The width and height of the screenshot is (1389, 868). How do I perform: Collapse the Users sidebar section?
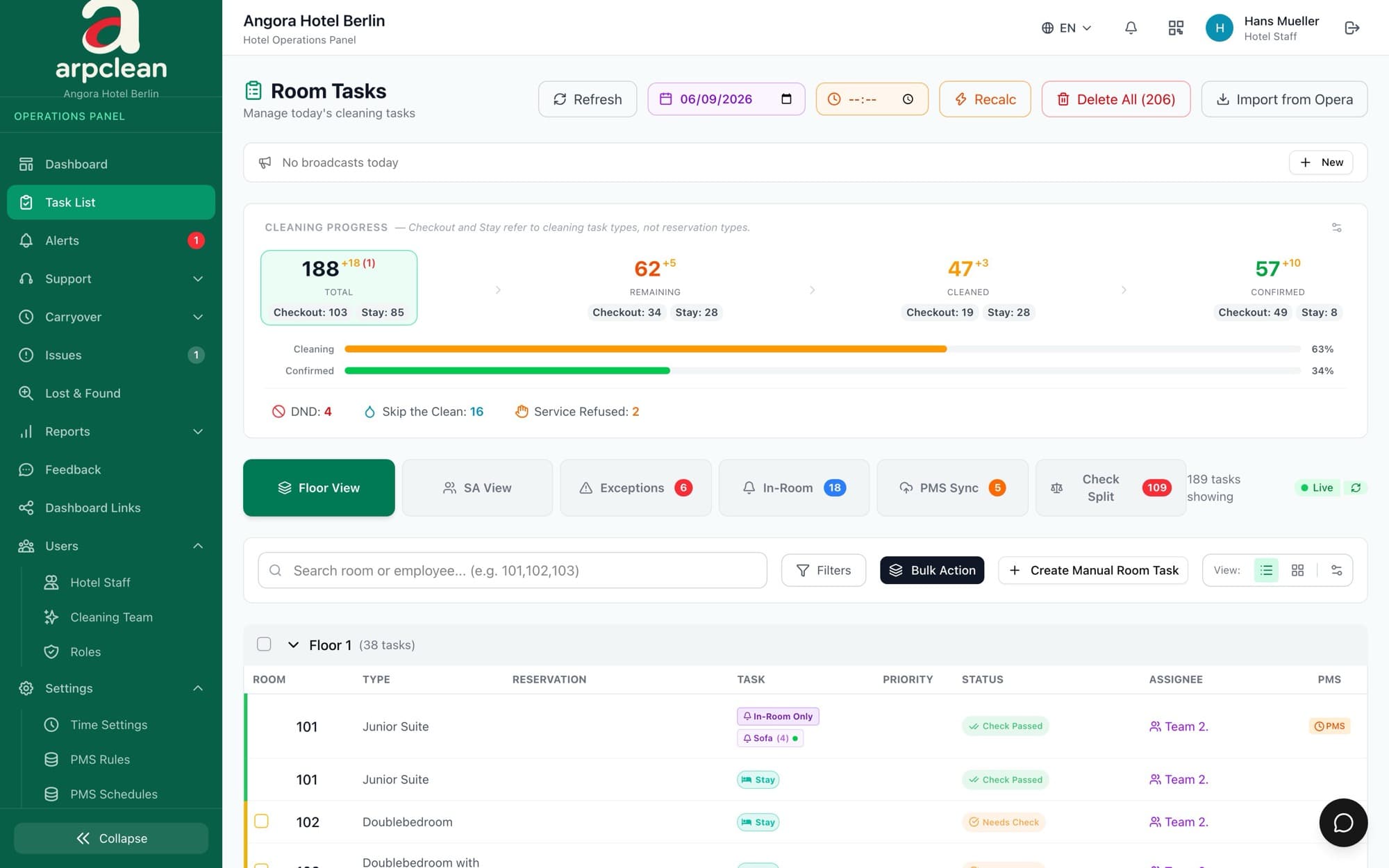pos(111,546)
